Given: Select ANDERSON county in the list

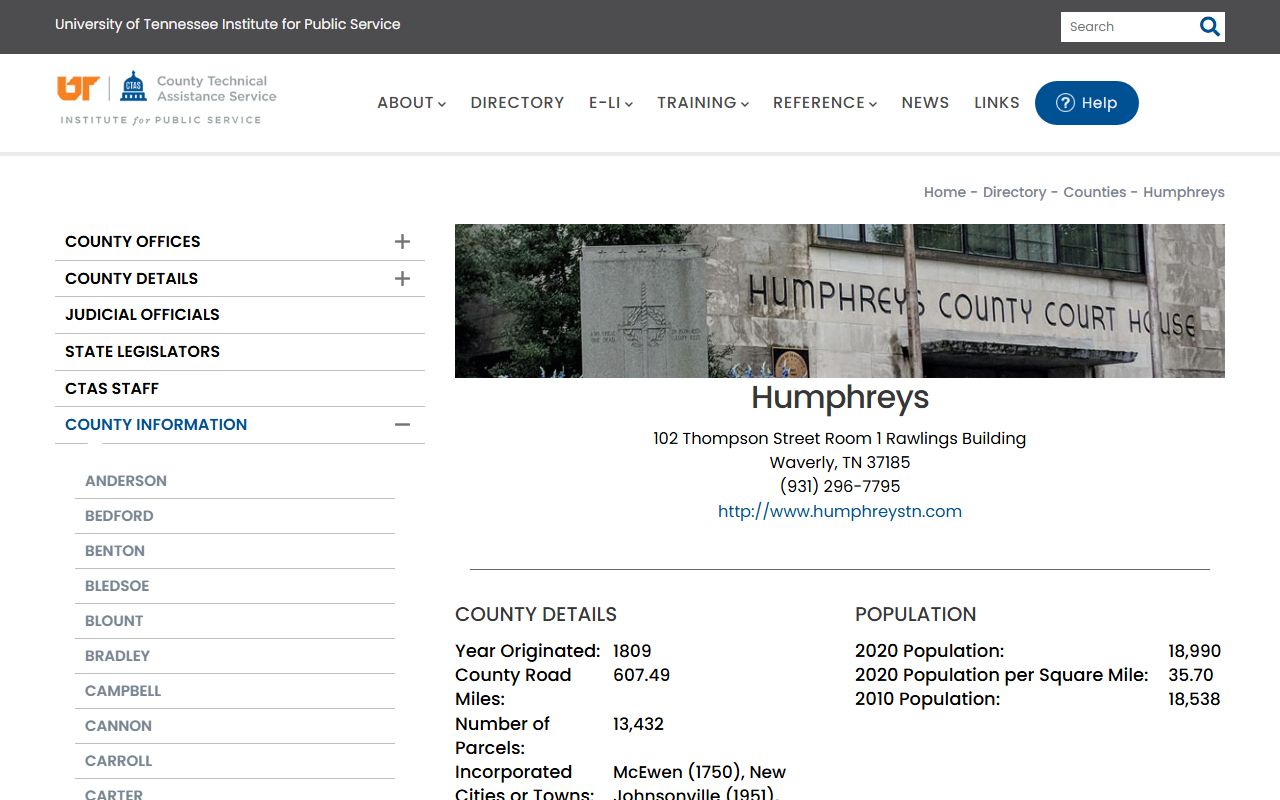Looking at the screenshot, I should (x=126, y=481).
